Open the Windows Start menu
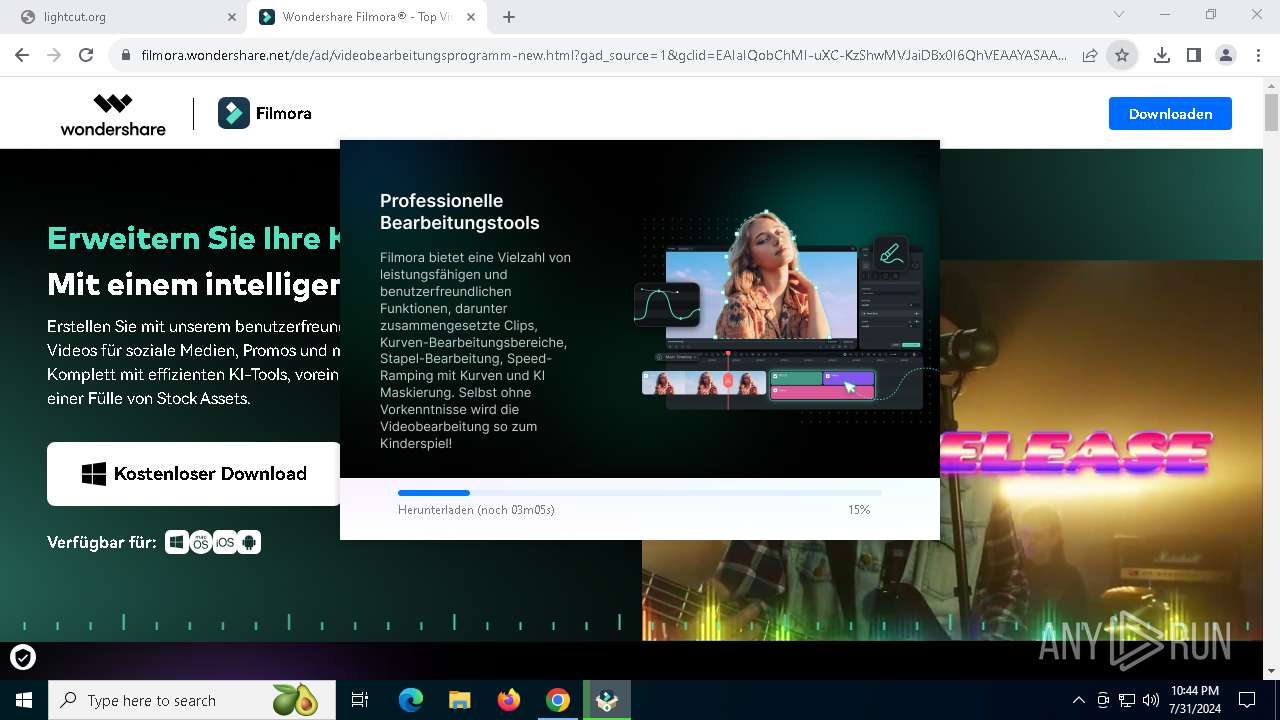The width and height of the screenshot is (1280, 720). click(24, 700)
